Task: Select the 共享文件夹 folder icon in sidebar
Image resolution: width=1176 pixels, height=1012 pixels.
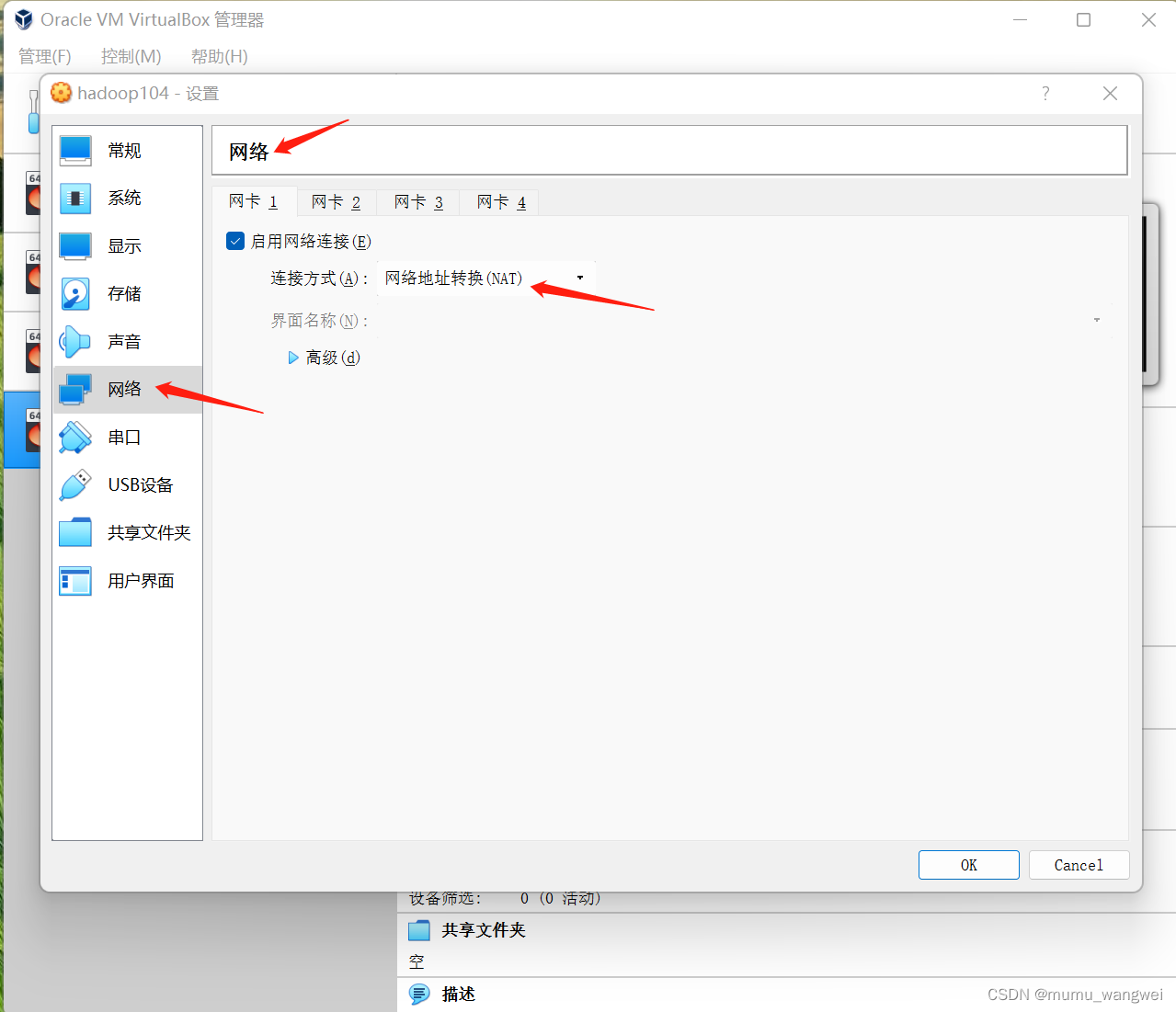Action: click(75, 532)
